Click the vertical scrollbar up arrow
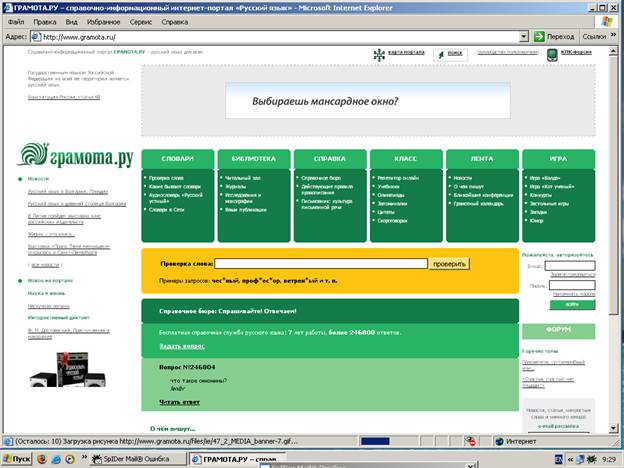Image resolution: width=624 pixels, height=468 pixels. (613, 51)
